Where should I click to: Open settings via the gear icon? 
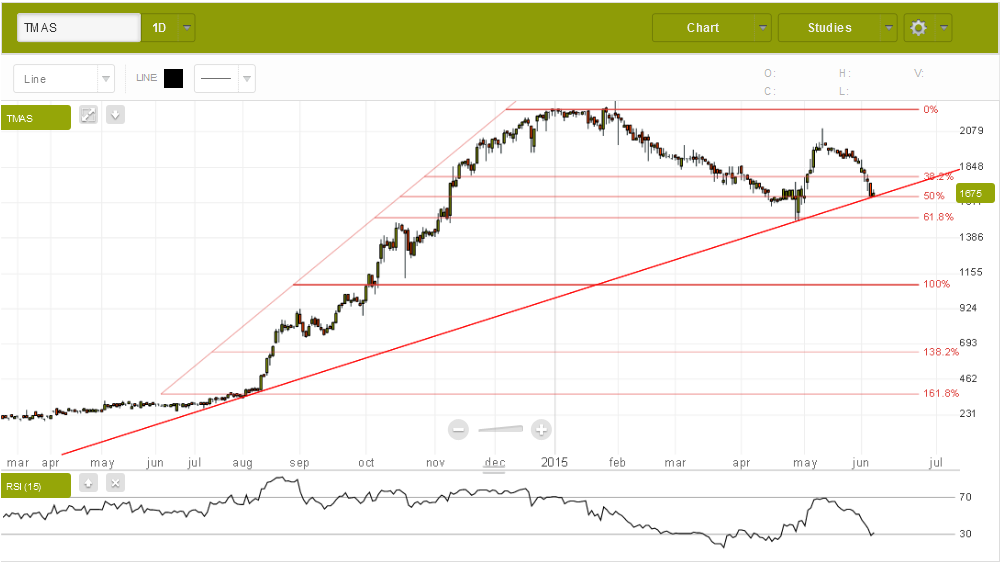918,28
